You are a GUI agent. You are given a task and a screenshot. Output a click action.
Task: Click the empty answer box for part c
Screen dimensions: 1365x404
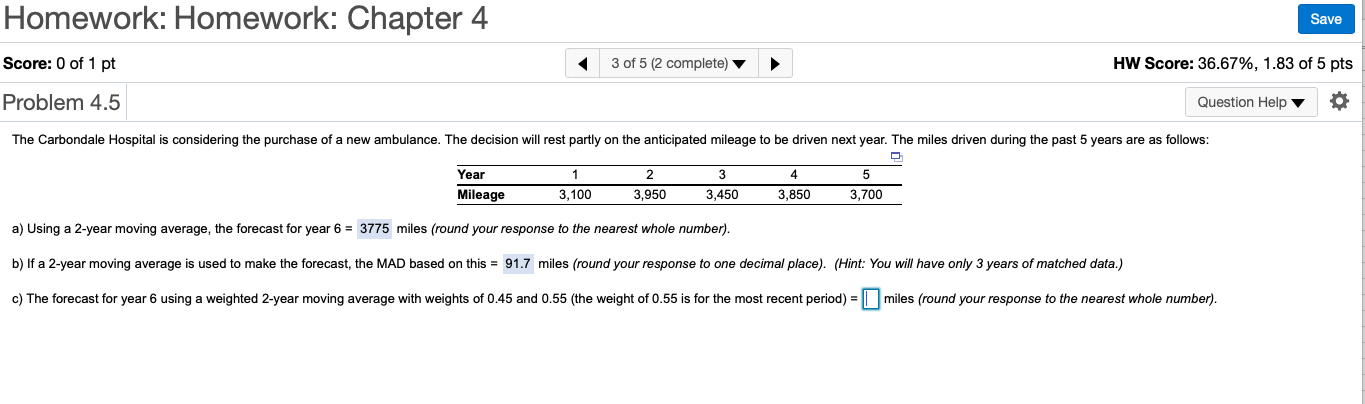870,299
